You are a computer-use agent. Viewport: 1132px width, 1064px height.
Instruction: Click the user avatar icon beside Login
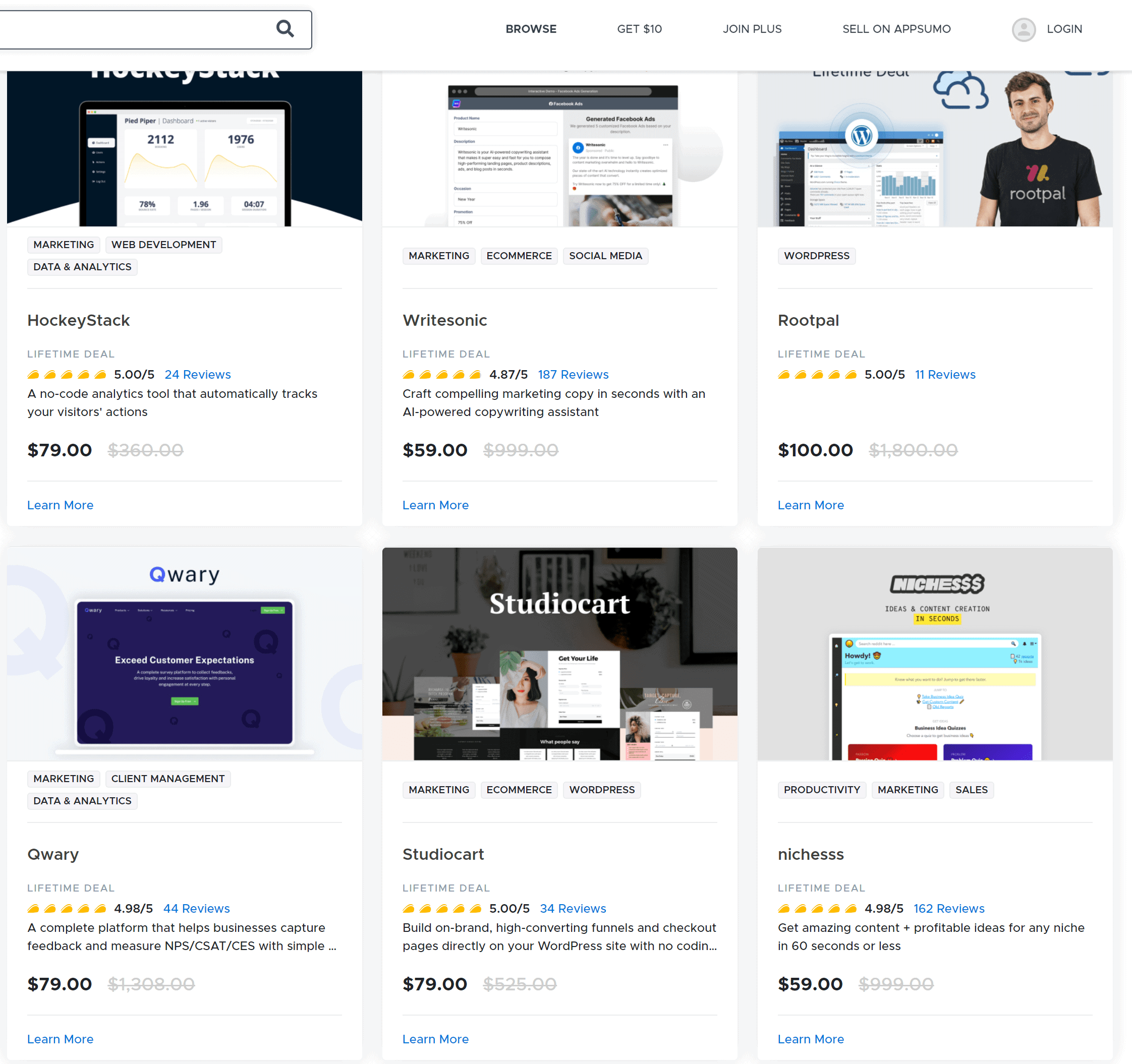coord(1023,29)
